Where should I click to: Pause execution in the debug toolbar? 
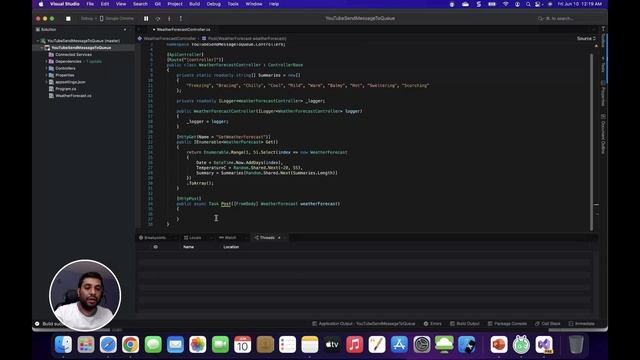[x=146, y=18]
